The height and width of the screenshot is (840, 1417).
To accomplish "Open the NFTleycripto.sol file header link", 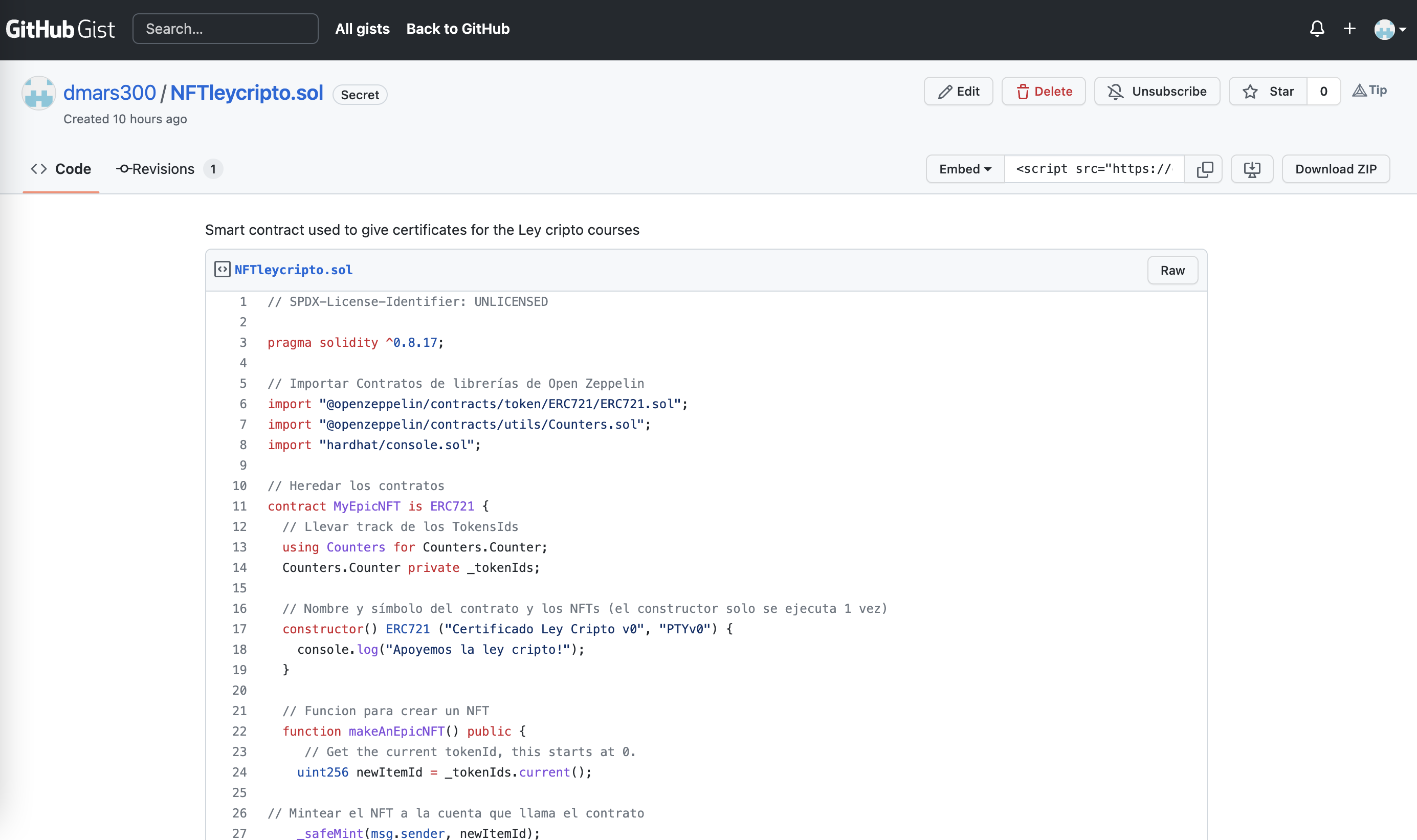I will 293,270.
